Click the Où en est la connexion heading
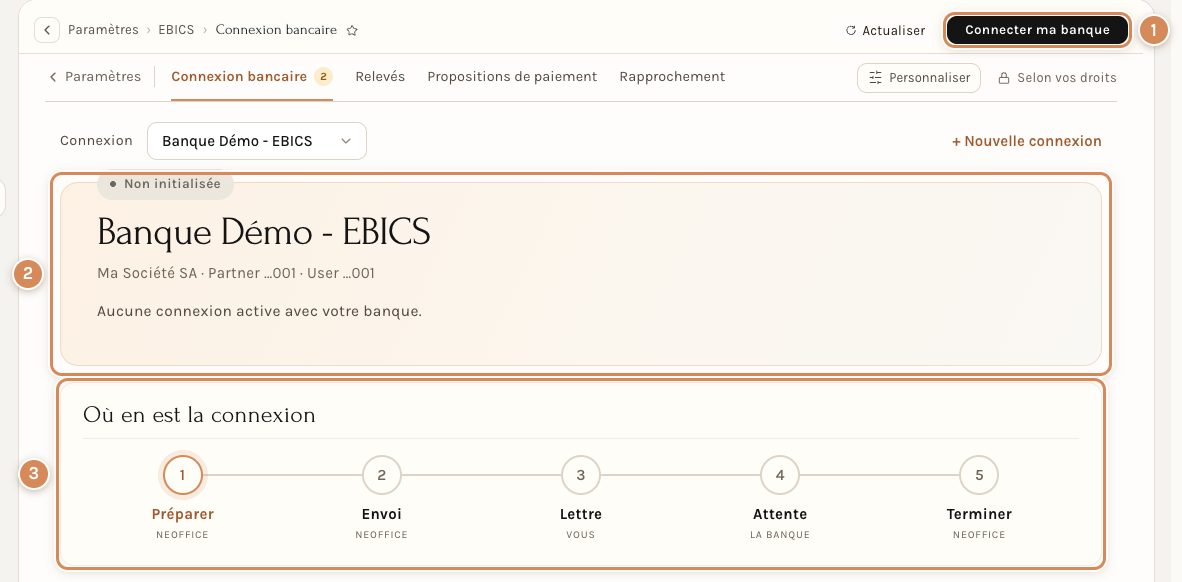This screenshot has width=1182, height=582. coord(199,415)
